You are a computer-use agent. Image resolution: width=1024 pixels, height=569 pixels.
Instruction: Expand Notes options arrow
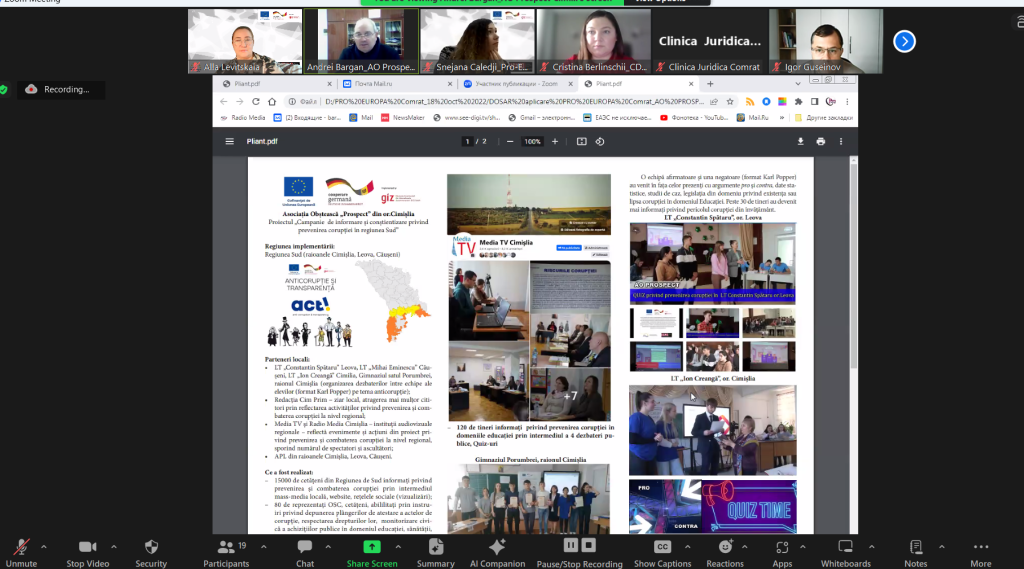[x=942, y=547]
